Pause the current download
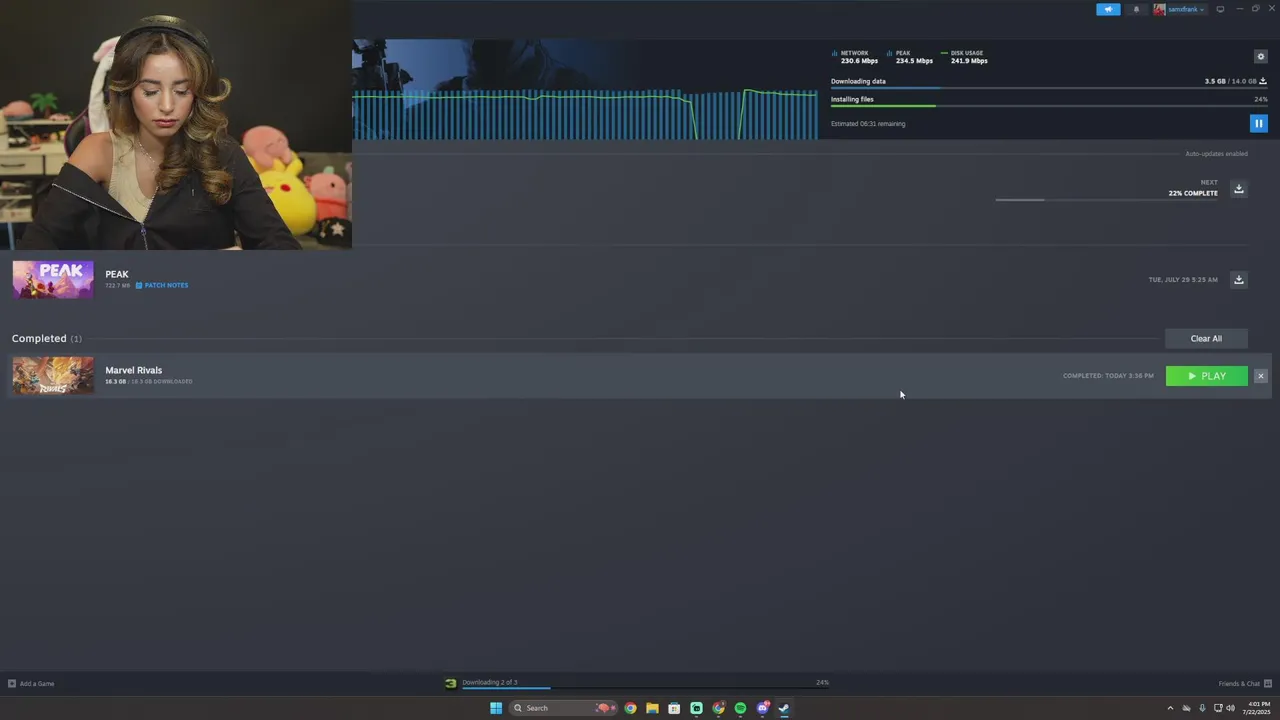1280x720 pixels. pyautogui.click(x=1259, y=123)
